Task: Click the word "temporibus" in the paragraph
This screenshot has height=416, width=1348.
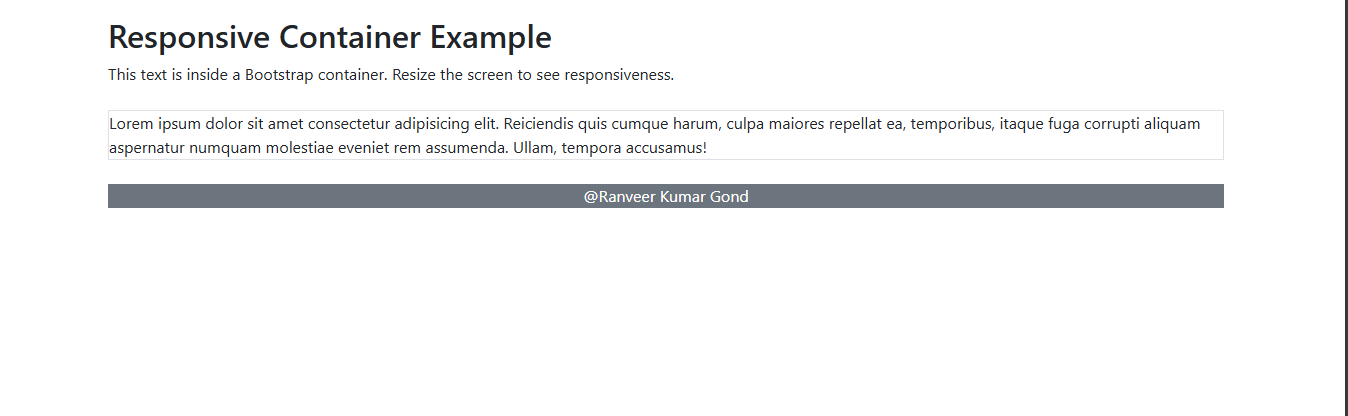Action: (x=950, y=124)
